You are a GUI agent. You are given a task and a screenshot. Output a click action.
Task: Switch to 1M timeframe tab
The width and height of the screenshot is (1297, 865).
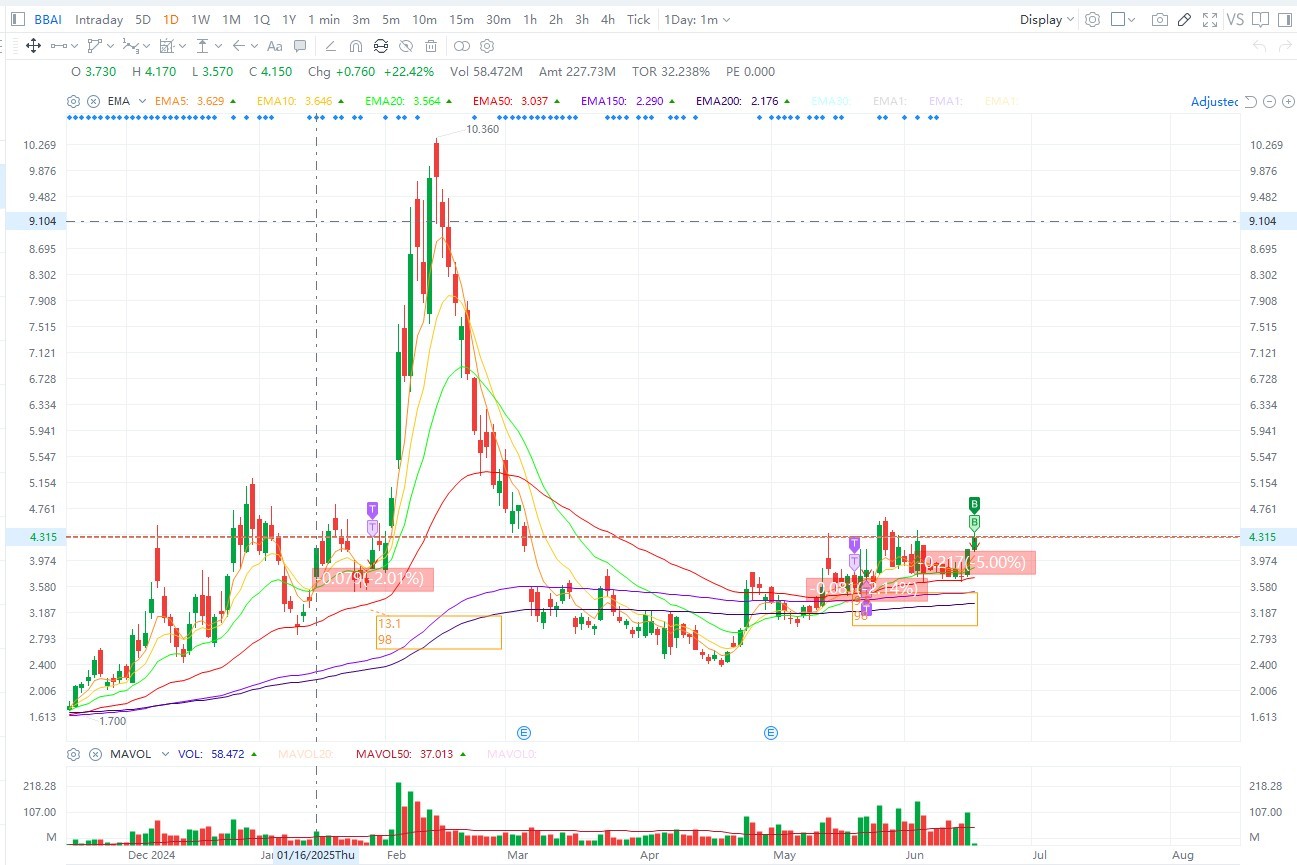click(x=231, y=19)
